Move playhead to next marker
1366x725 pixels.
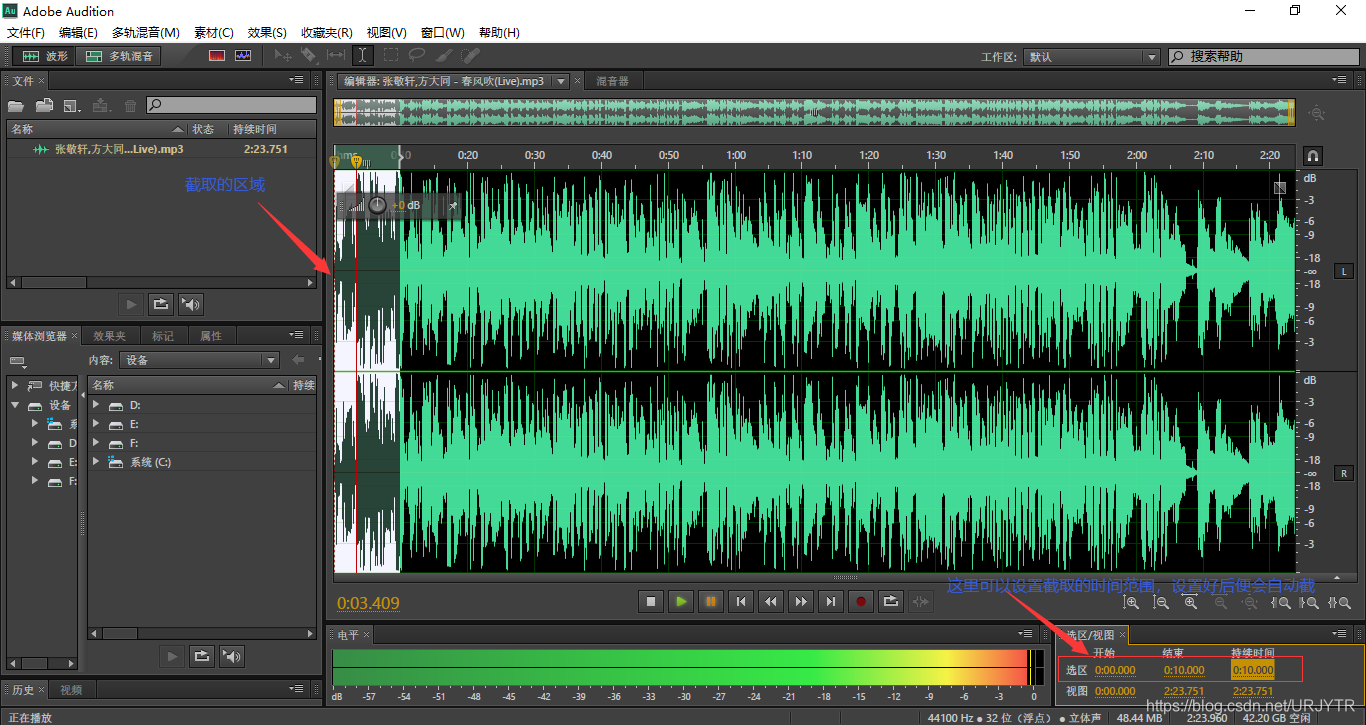(x=831, y=601)
